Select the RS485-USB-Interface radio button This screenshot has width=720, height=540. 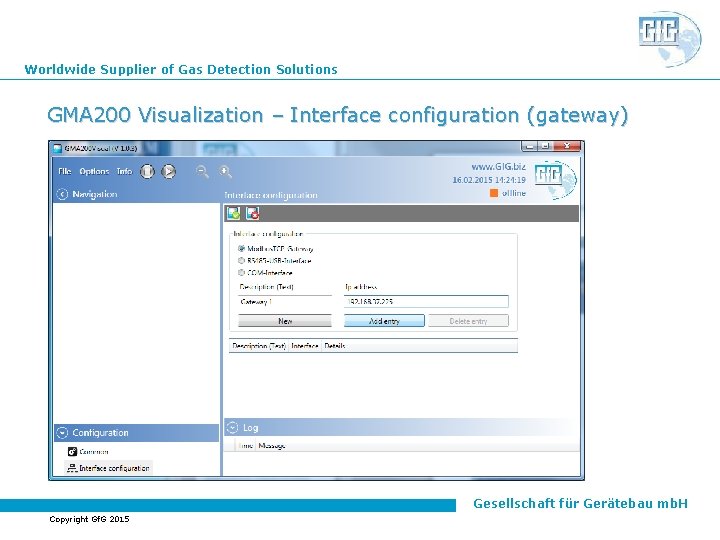point(241,260)
